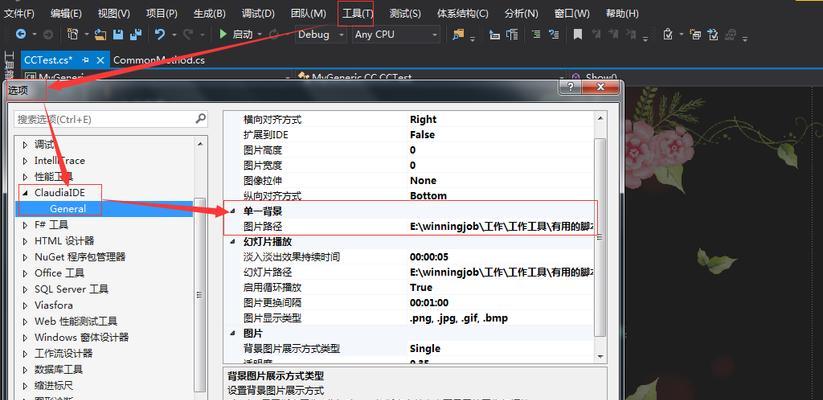
Task: Click the help question-mark button of dialog
Action: 571,87
